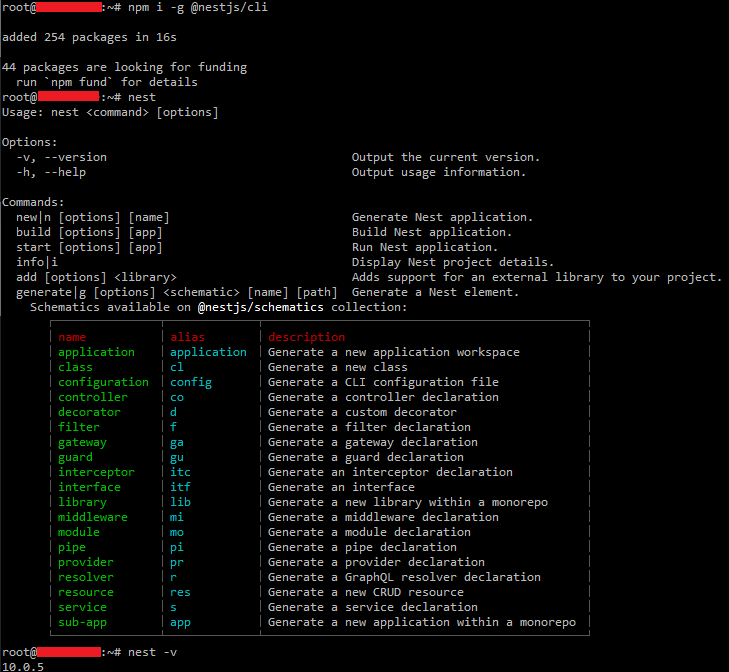Click the 'start [options] [app]' command

(x=89, y=247)
